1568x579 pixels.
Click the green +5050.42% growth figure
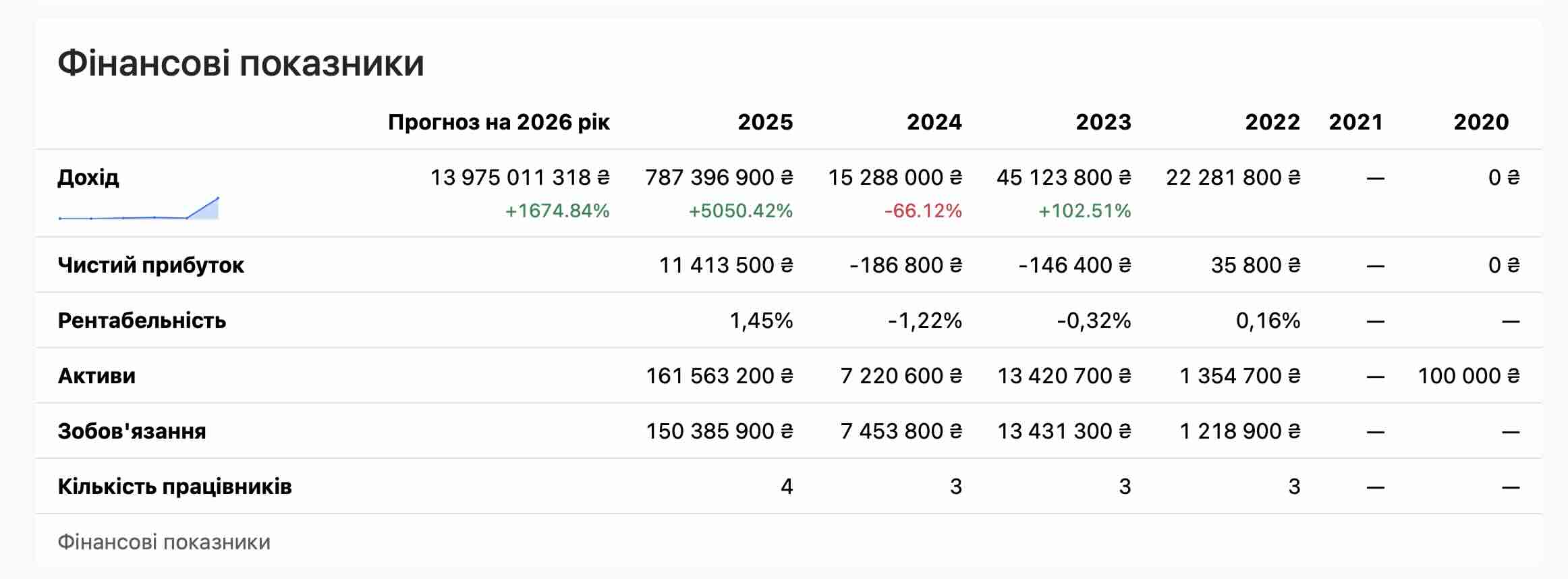point(740,211)
